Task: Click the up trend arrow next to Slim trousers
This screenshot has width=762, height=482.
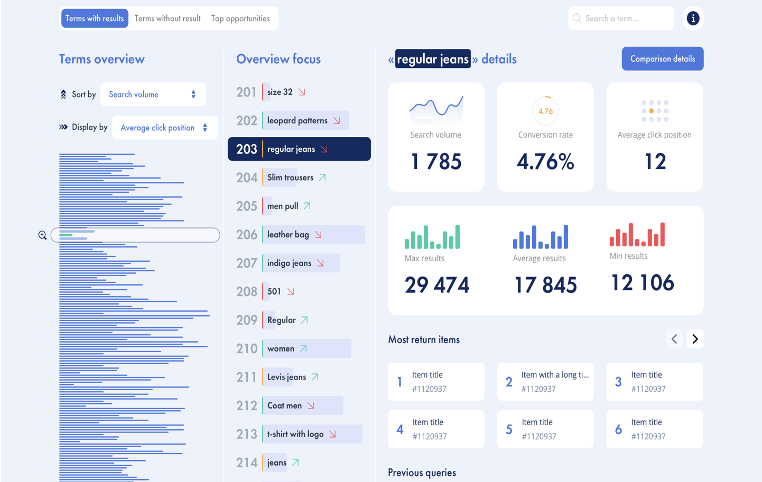Action: 322,177
